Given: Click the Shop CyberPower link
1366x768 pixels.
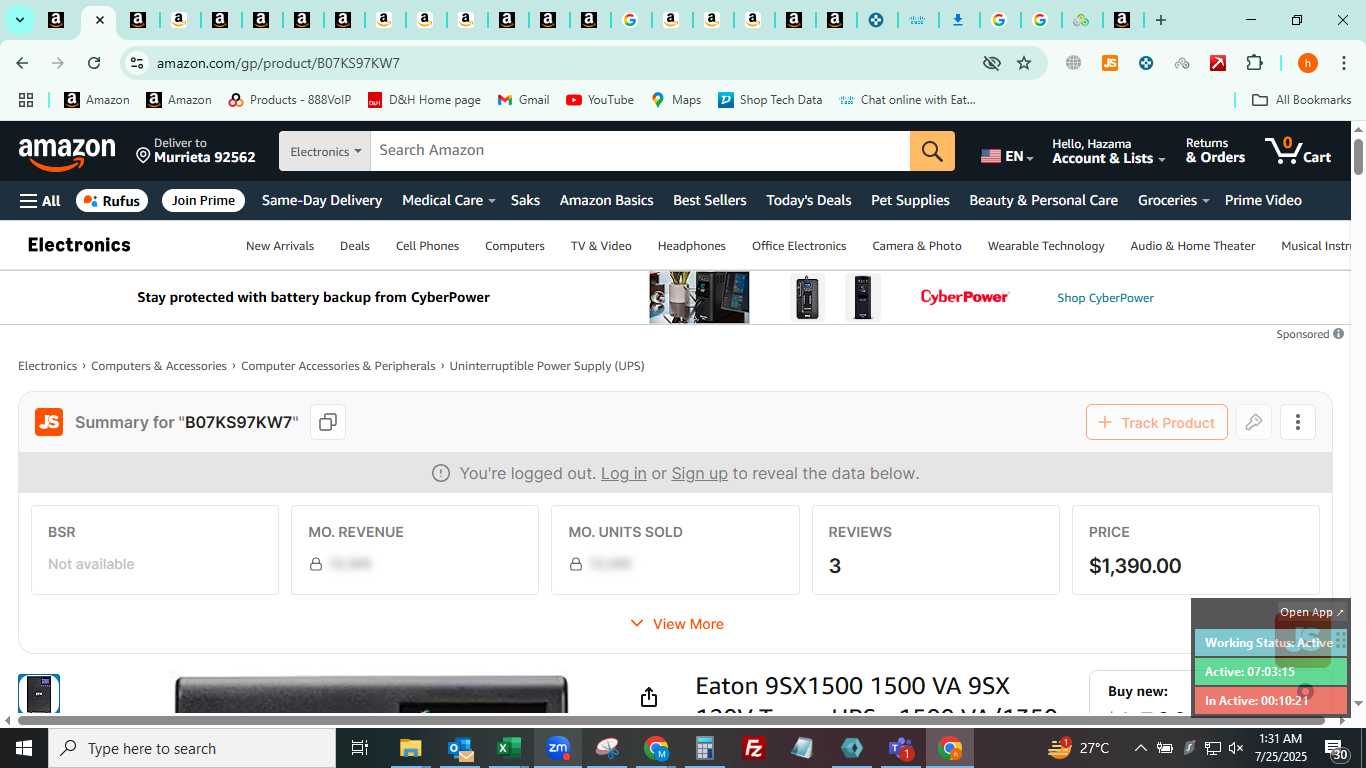Looking at the screenshot, I should coord(1105,298).
